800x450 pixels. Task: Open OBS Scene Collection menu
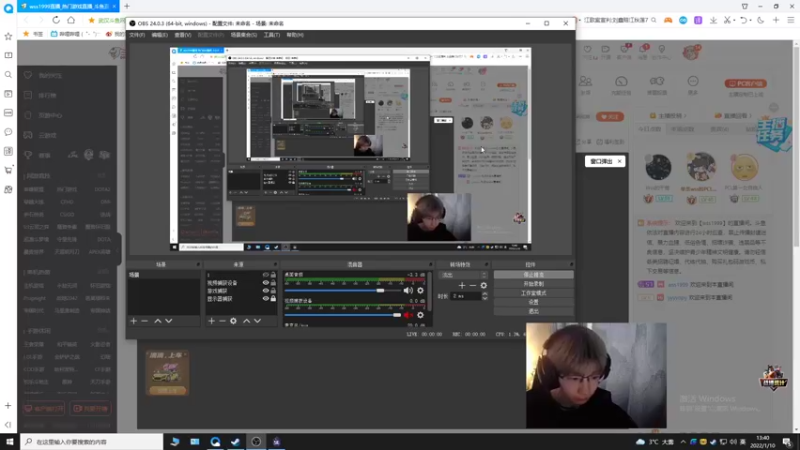[244, 35]
